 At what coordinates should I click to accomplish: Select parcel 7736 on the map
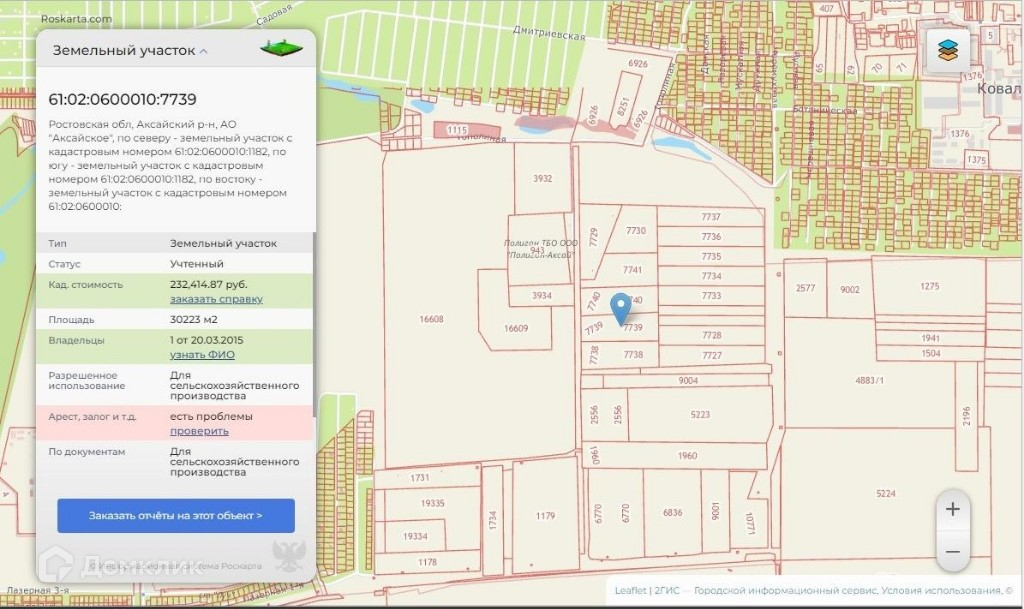(711, 236)
